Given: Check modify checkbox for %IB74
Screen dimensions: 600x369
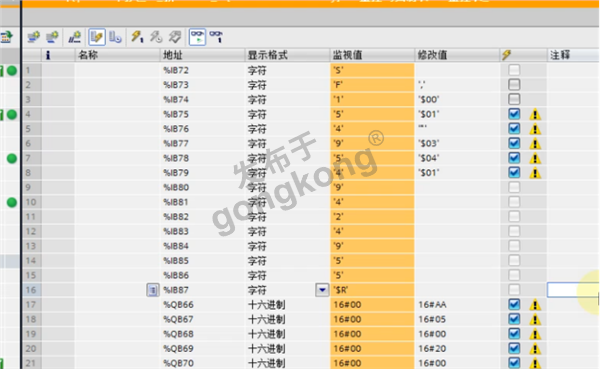Looking at the screenshot, I should point(514,99).
